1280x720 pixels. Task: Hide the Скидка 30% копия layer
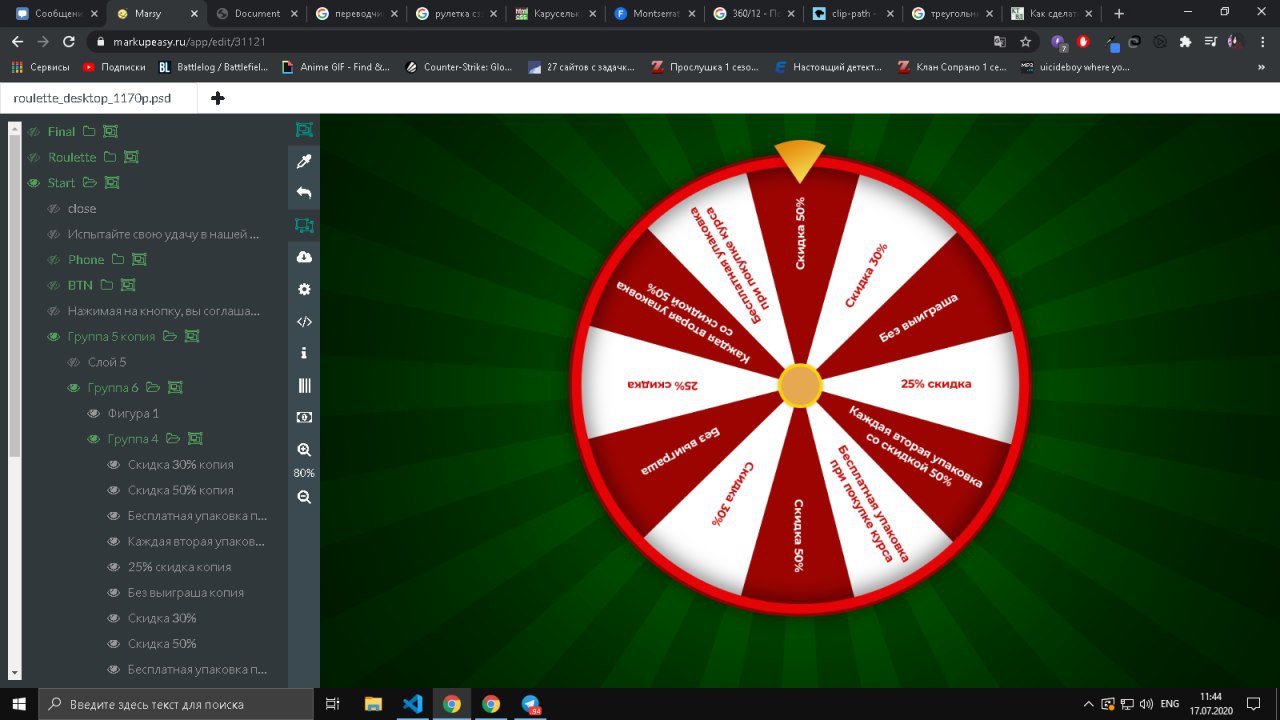114,465
